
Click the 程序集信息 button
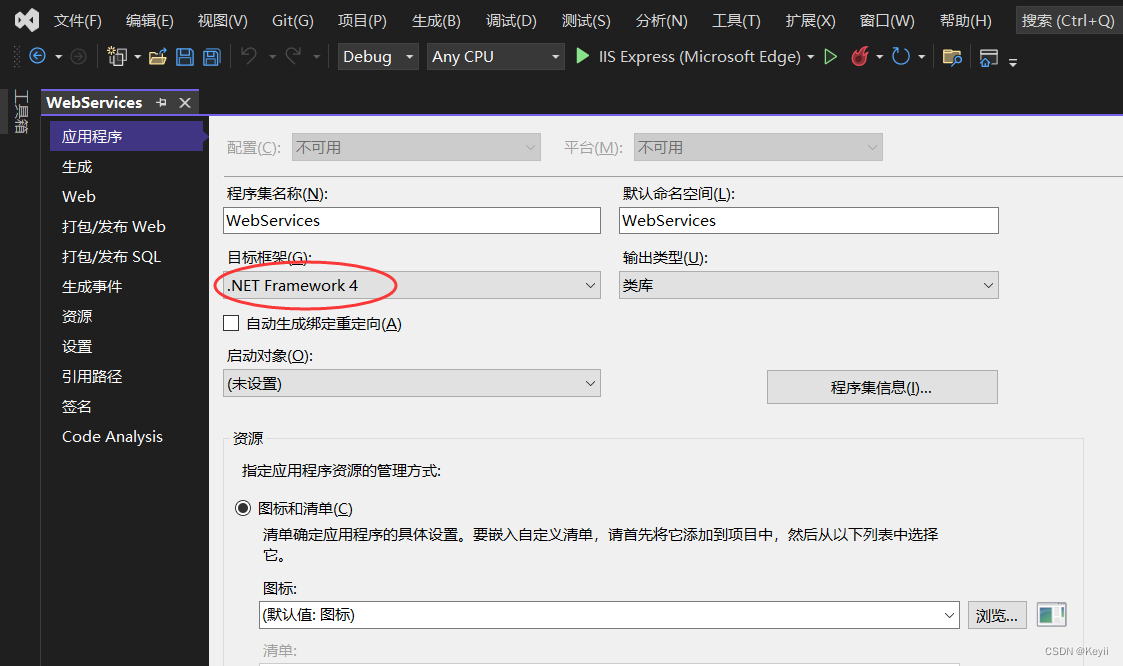(x=881, y=387)
